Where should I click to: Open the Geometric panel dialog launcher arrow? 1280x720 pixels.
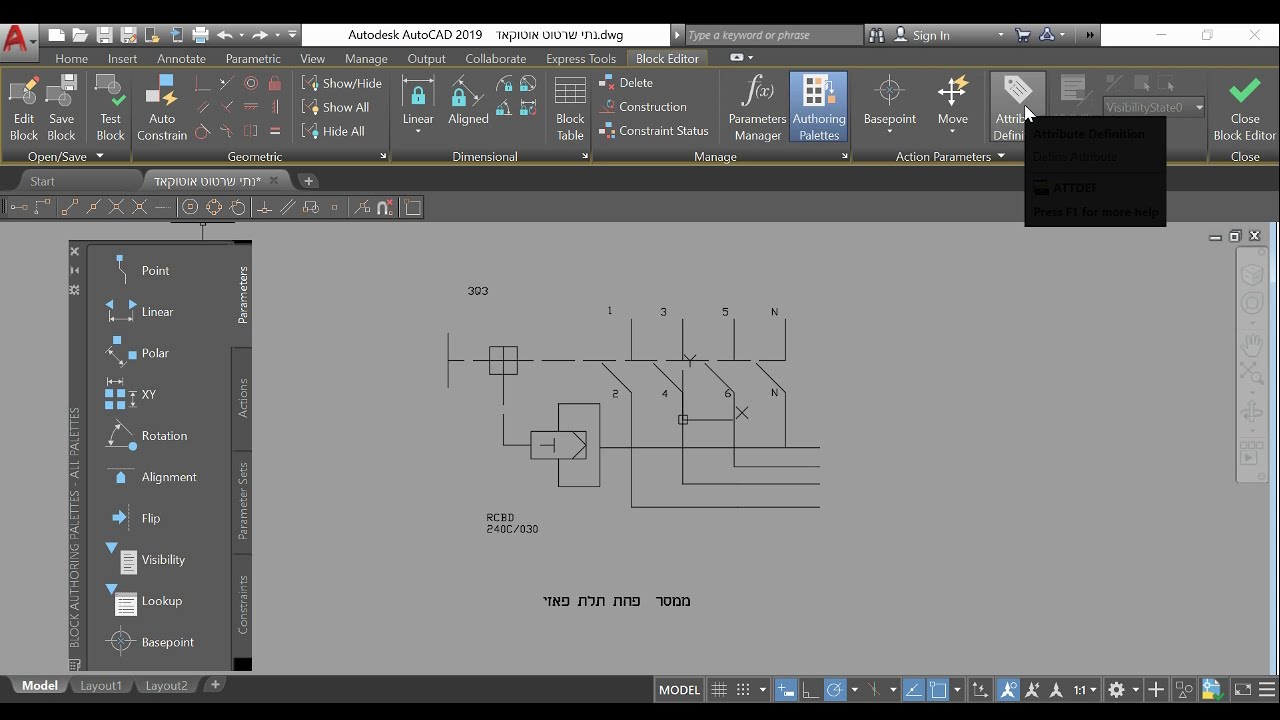[x=383, y=156]
